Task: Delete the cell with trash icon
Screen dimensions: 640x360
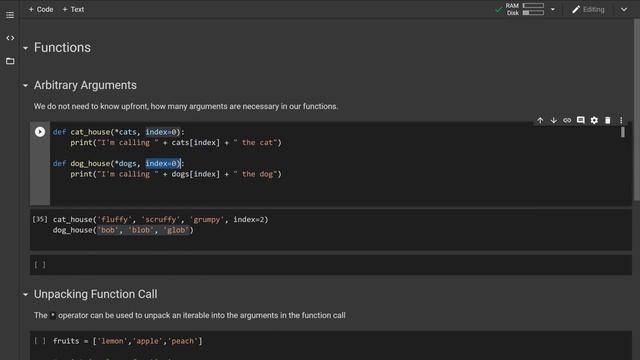Action: coord(607,120)
